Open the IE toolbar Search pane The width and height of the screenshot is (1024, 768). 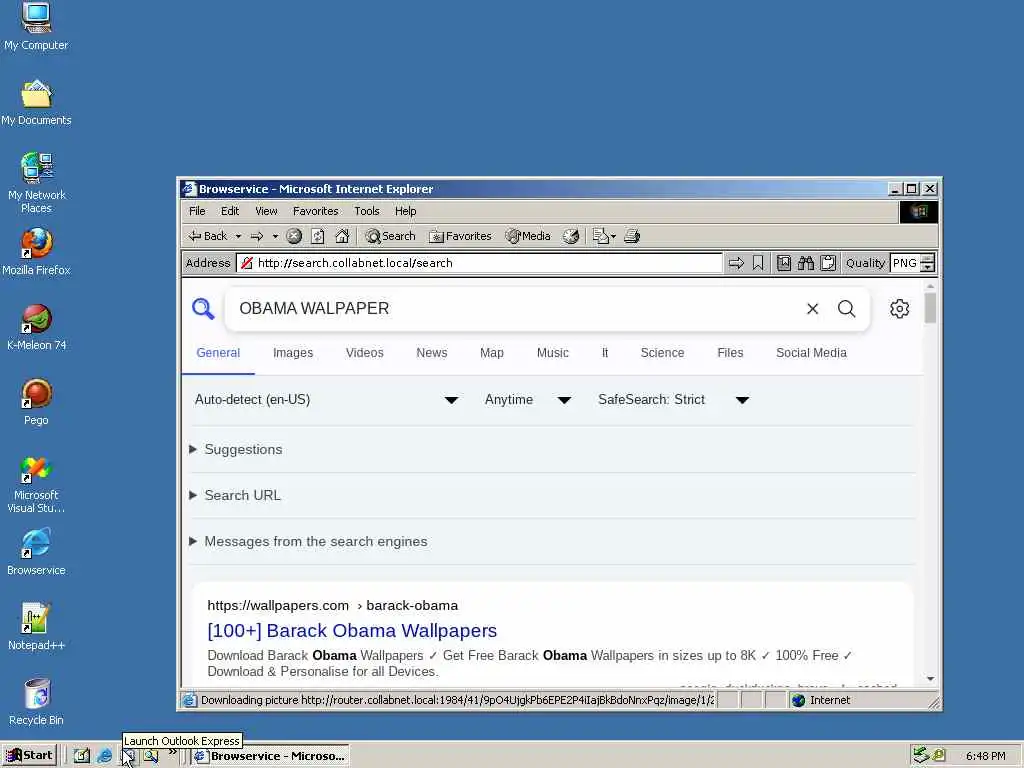(391, 236)
